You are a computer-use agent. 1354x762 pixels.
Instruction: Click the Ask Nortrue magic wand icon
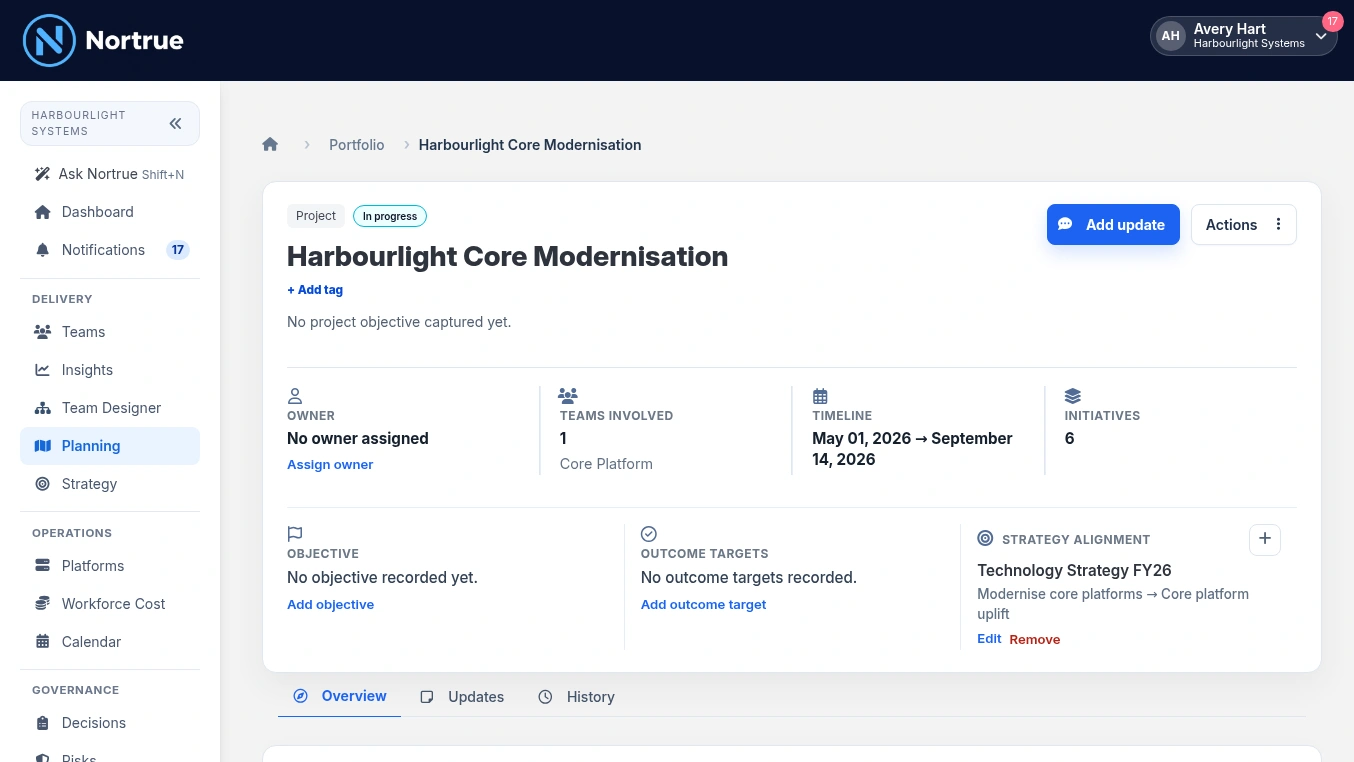[x=42, y=174]
